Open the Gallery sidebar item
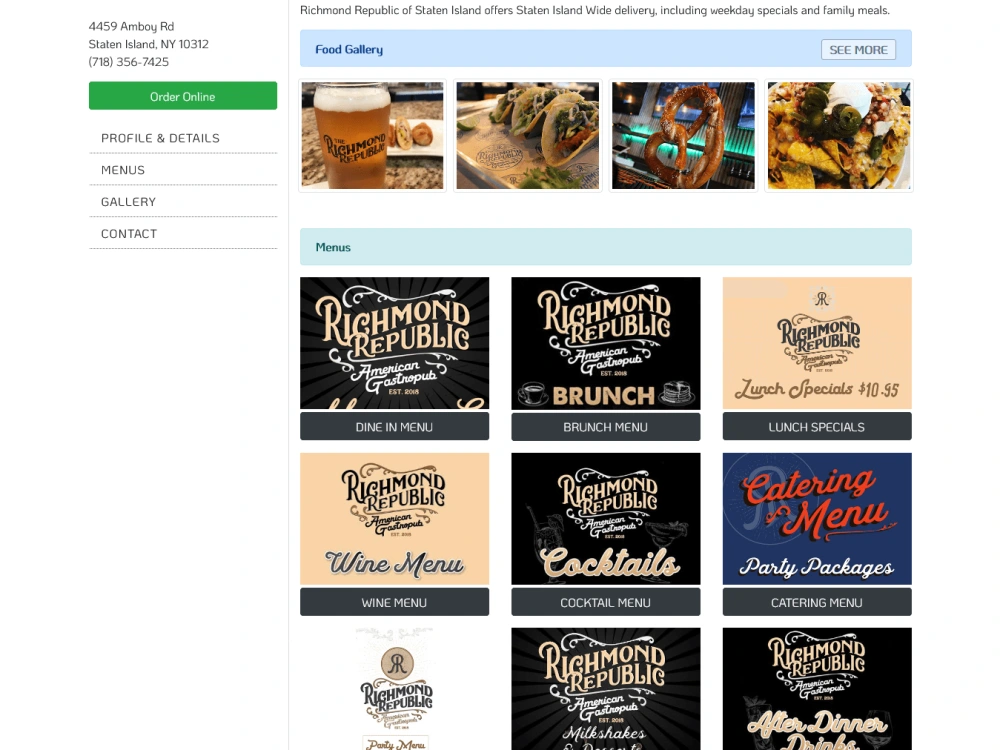Screen dimensions: 1000x750 [x=128, y=202]
